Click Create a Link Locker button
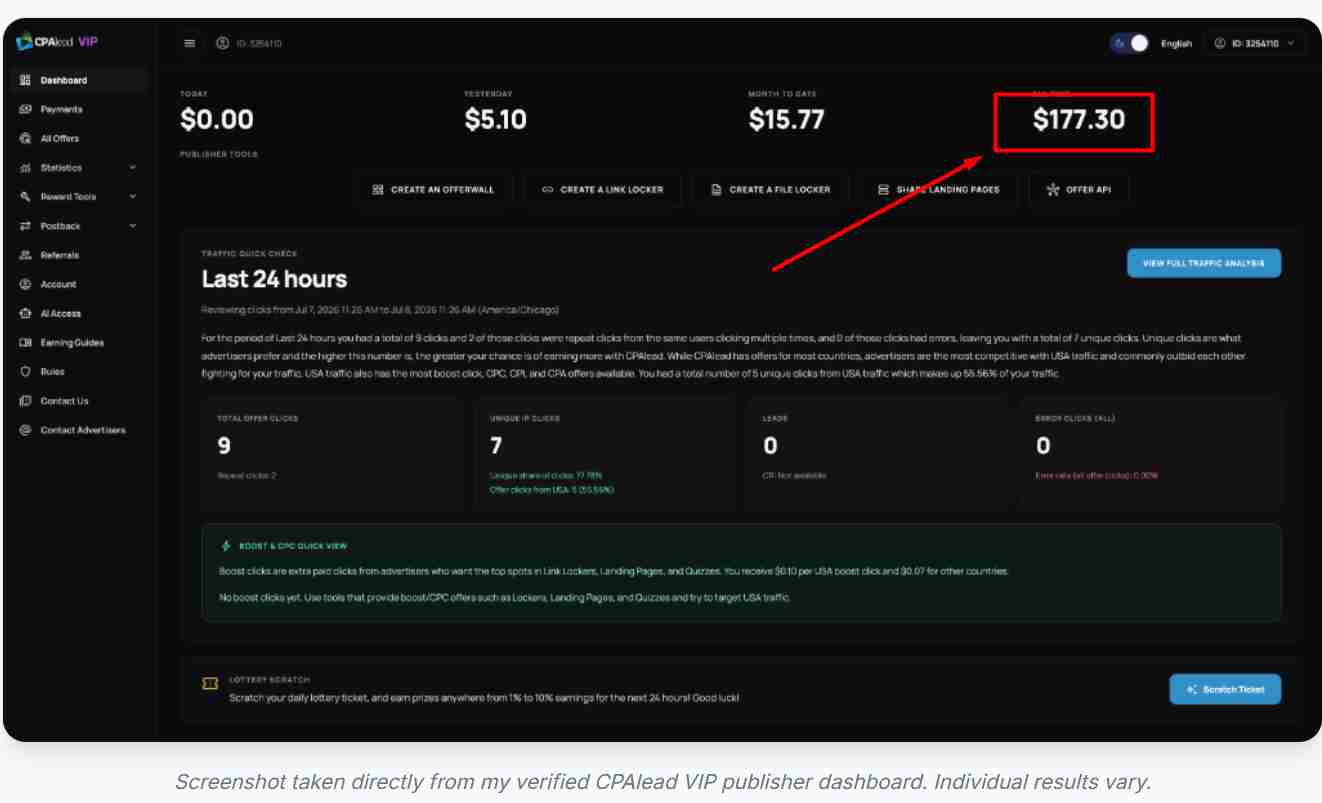This screenshot has width=1322, height=803. tap(602, 189)
